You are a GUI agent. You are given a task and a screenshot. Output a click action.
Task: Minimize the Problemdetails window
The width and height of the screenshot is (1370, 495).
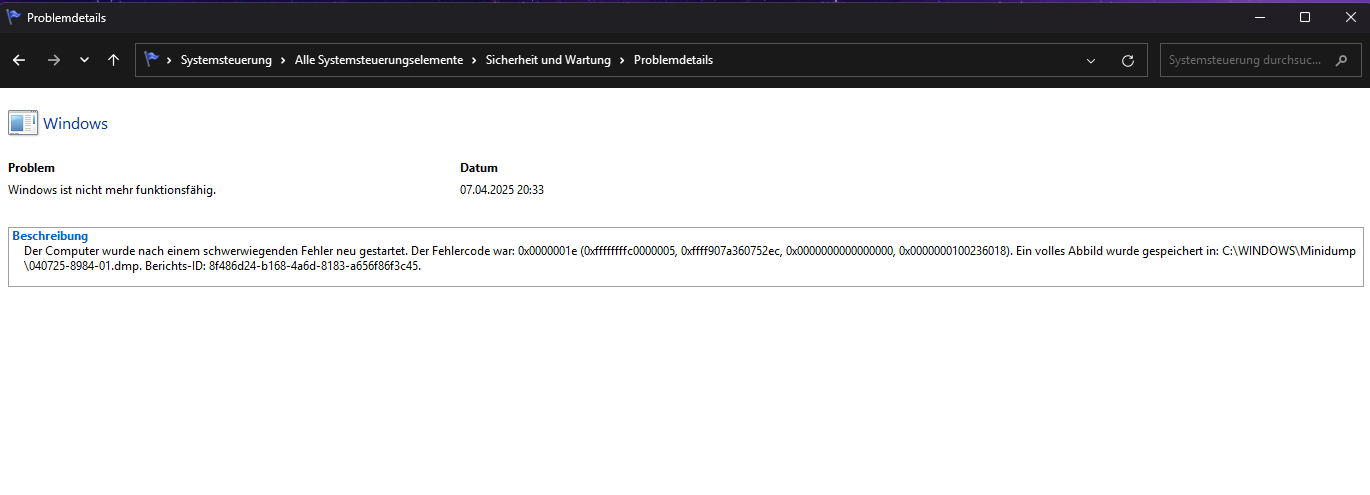pyautogui.click(x=1259, y=17)
